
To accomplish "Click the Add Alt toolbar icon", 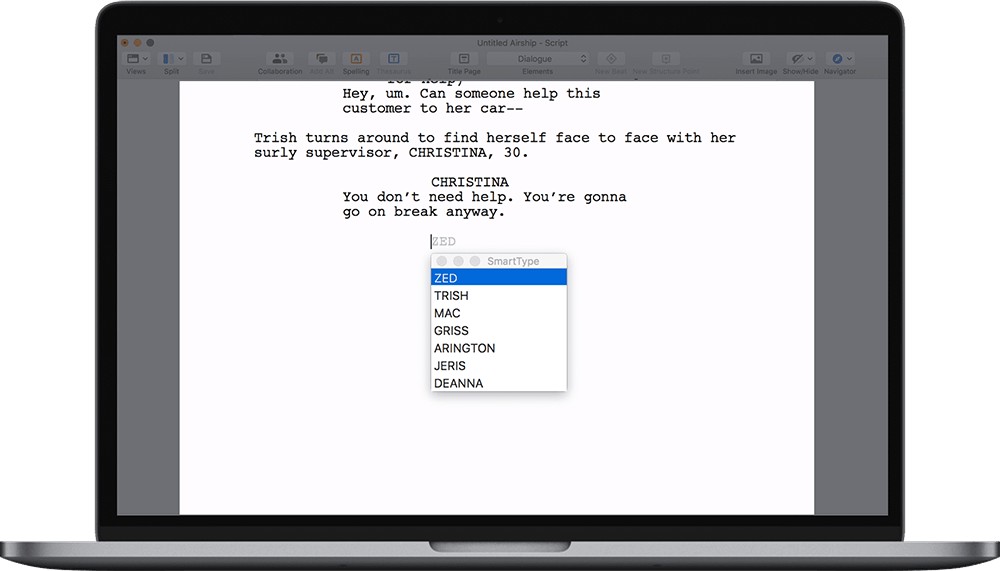I will pos(321,59).
